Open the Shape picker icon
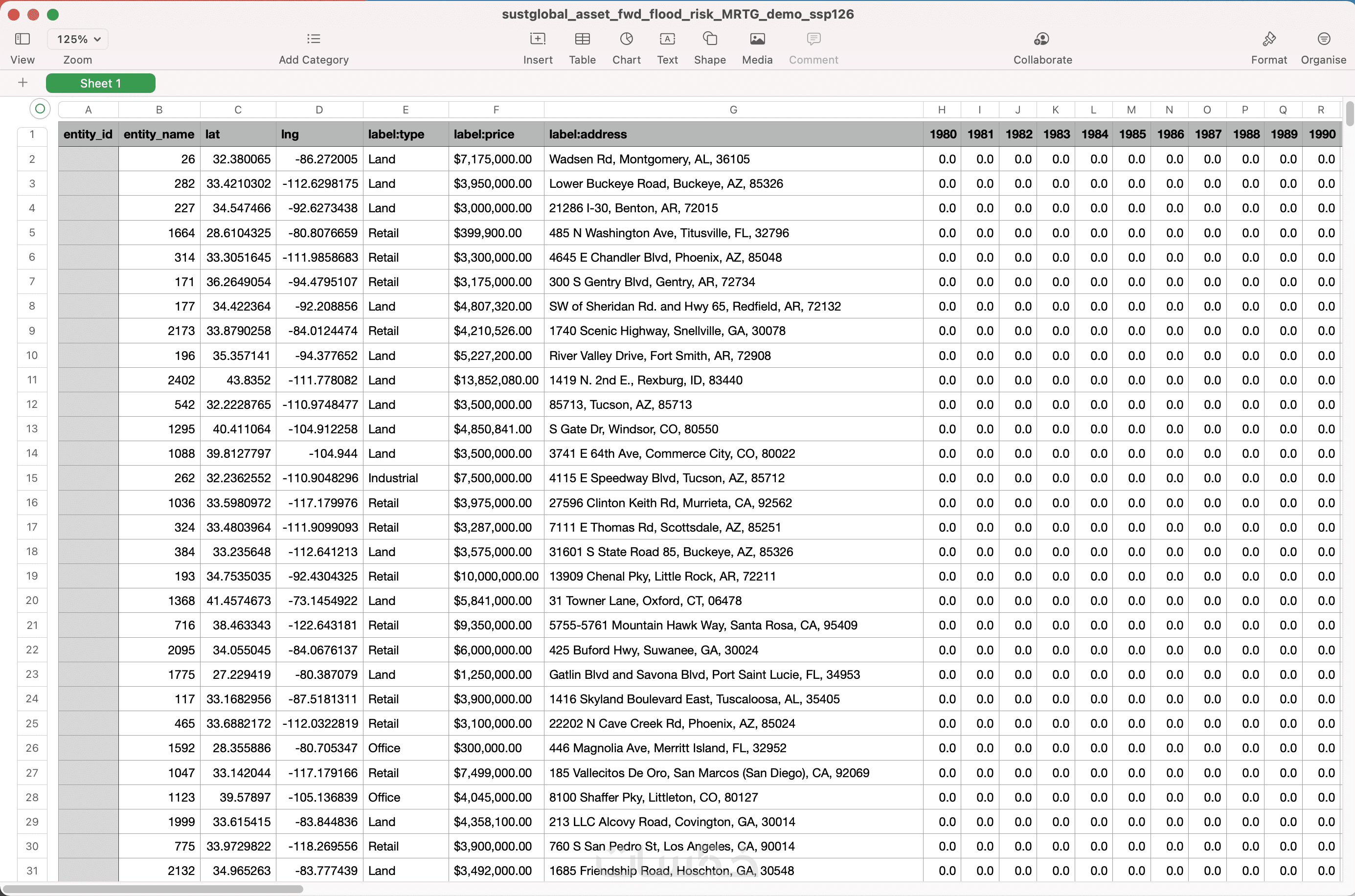This screenshot has width=1355, height=896. point(709,39)
